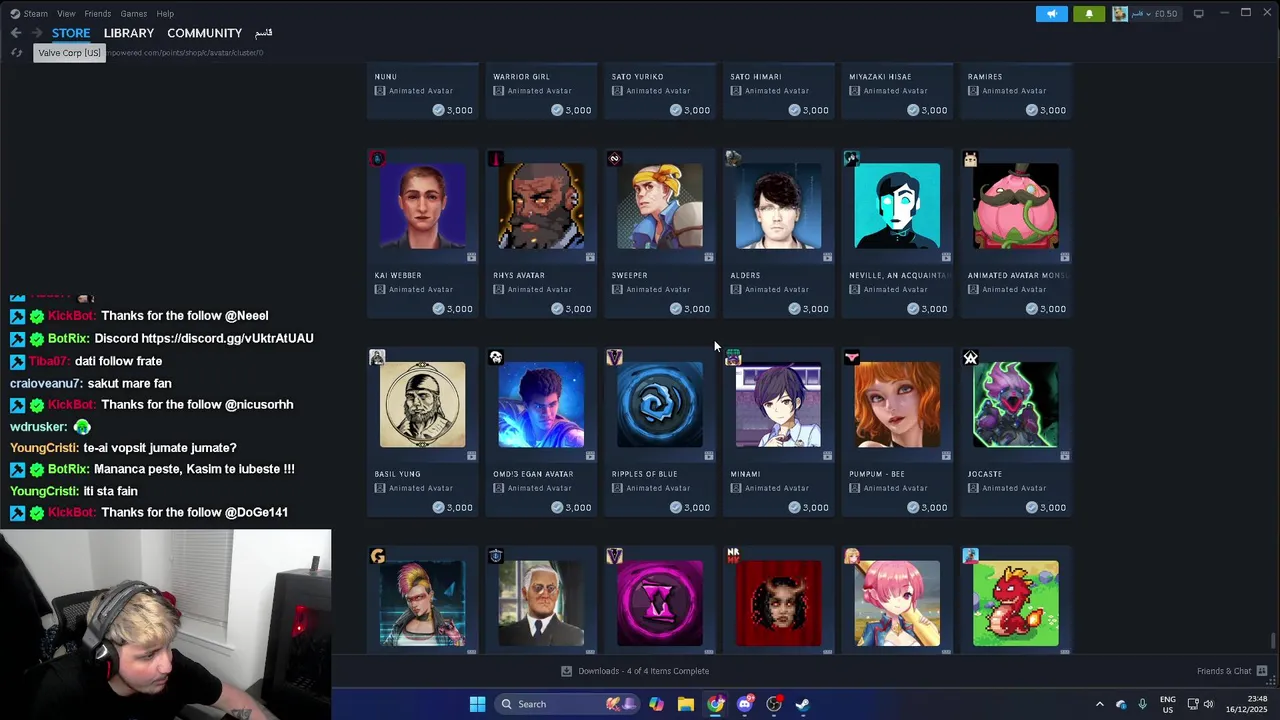This screenshot has width=1280, height=720.
Task: Open the Games menu
Action: pos(134,14)
